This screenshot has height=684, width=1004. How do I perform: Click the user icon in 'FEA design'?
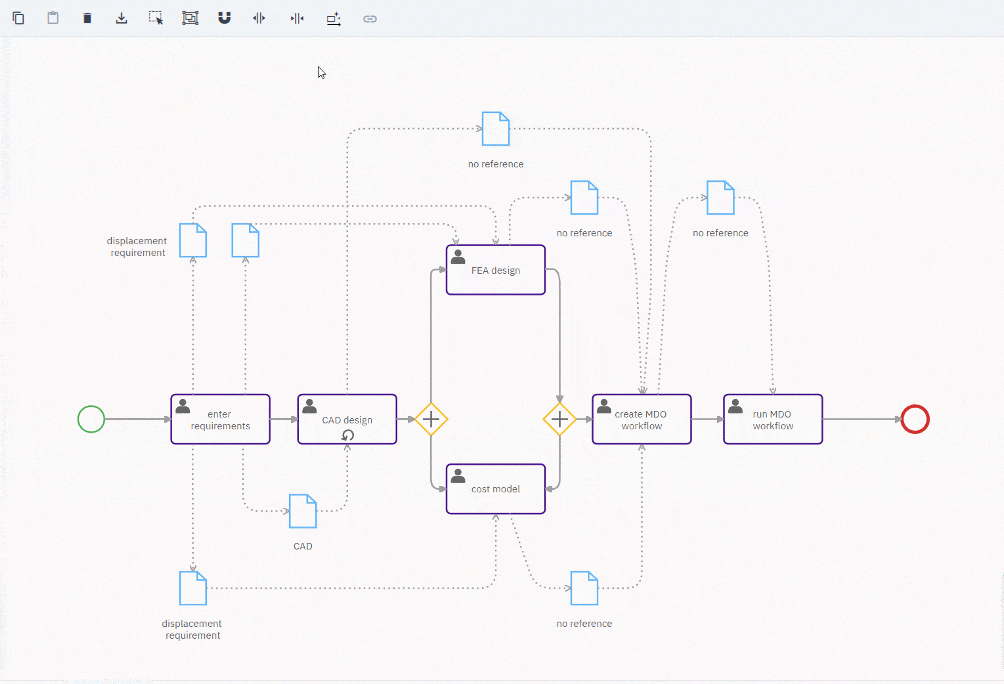(x=458, y=257)
